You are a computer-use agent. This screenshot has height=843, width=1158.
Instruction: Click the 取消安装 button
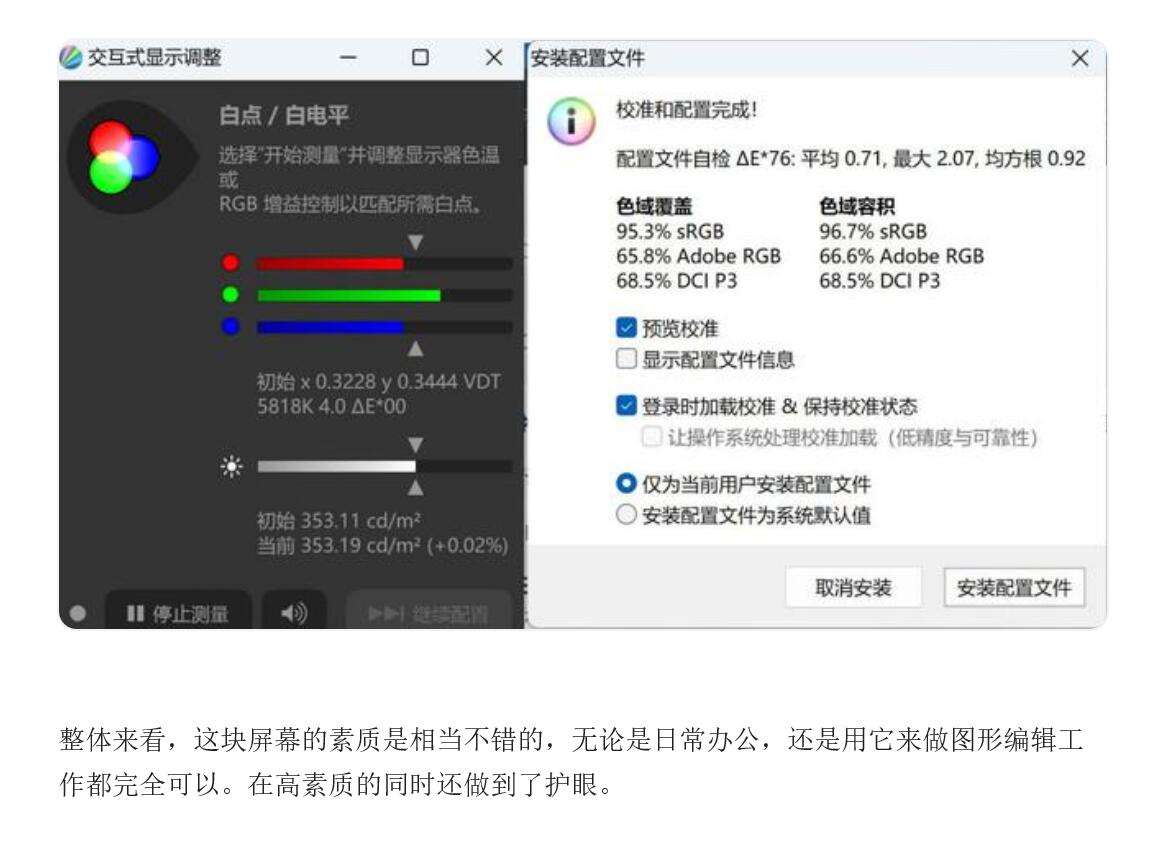click(853, 587)
